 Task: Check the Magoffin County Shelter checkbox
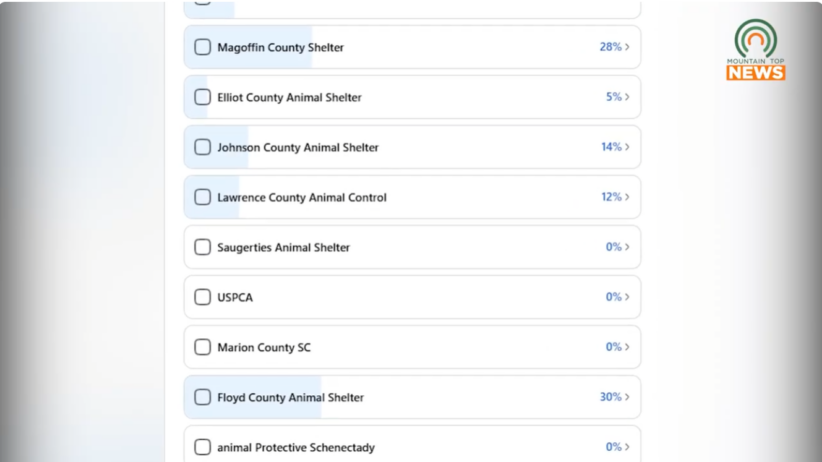(x=203, y=47)
